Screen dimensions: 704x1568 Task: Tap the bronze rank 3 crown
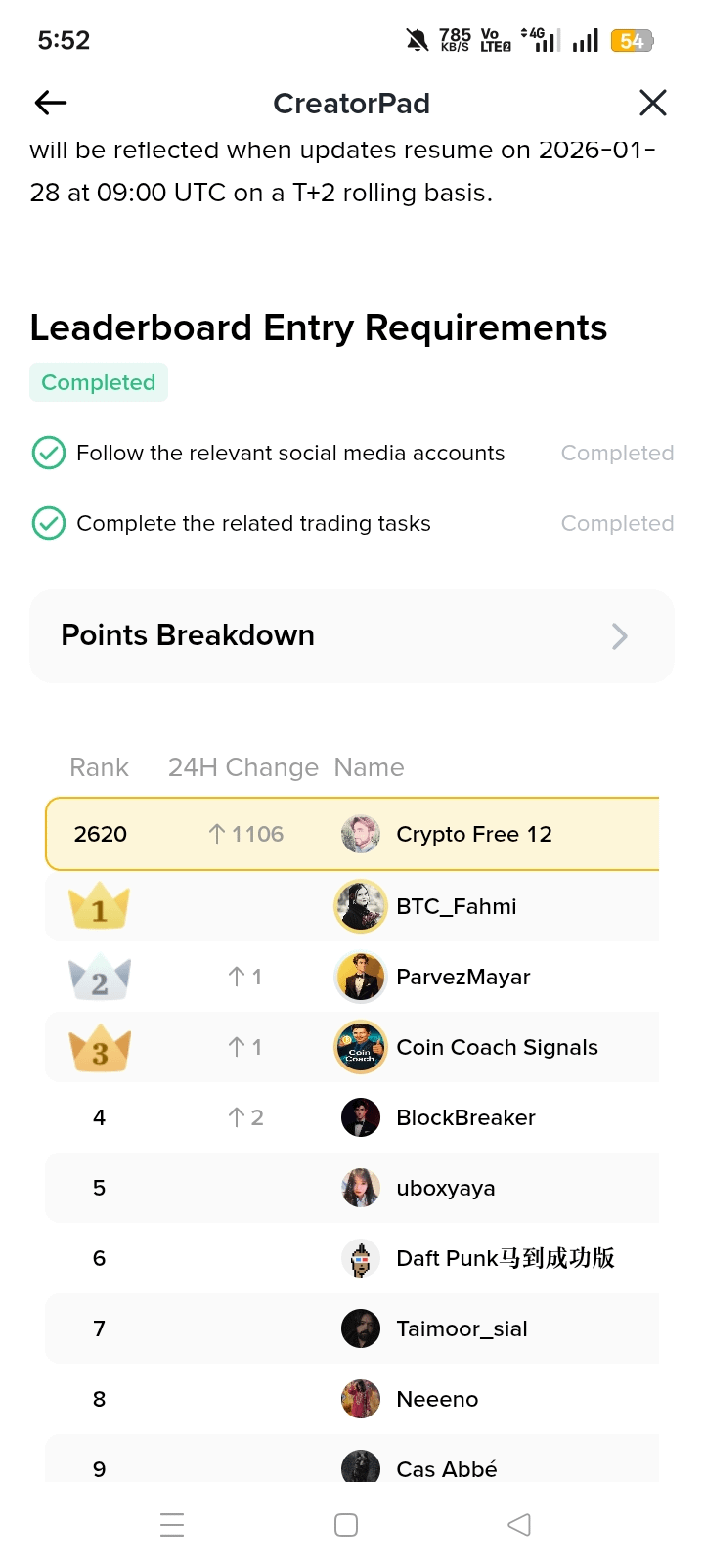tap(100, 1048)
